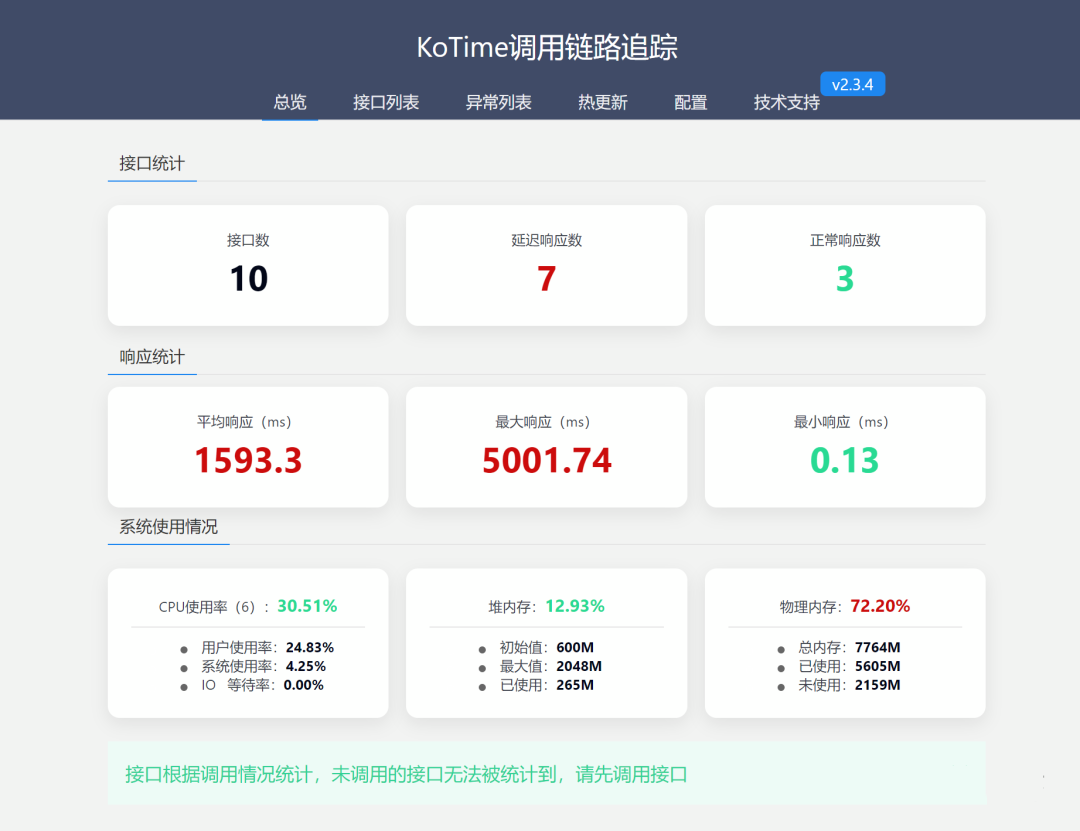Click the 接口数 card showing 10
The width and height of the screenshot is (1080, 831).
click(x=247, y=265)
